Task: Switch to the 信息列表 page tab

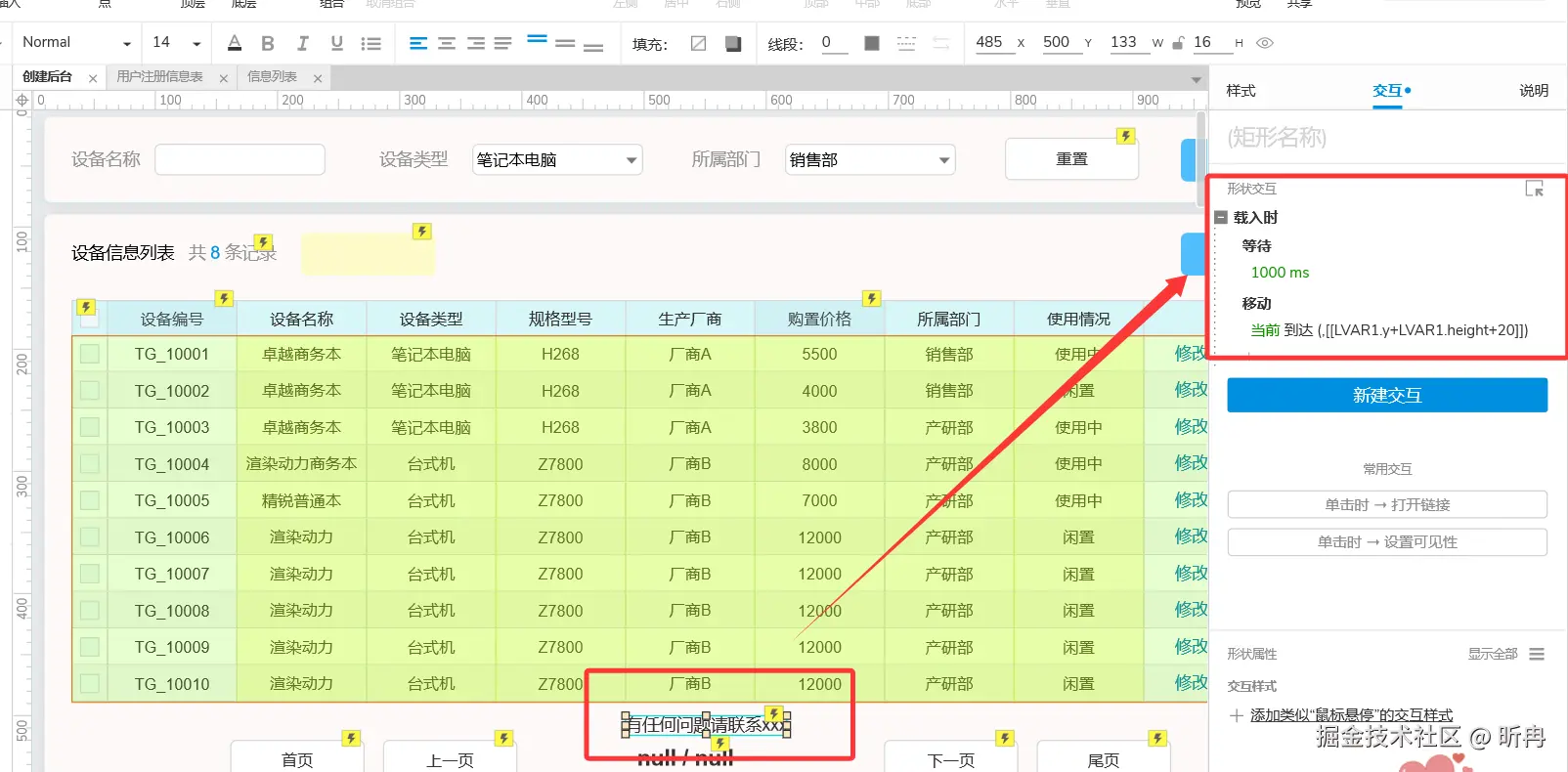Action: point(272,77)
